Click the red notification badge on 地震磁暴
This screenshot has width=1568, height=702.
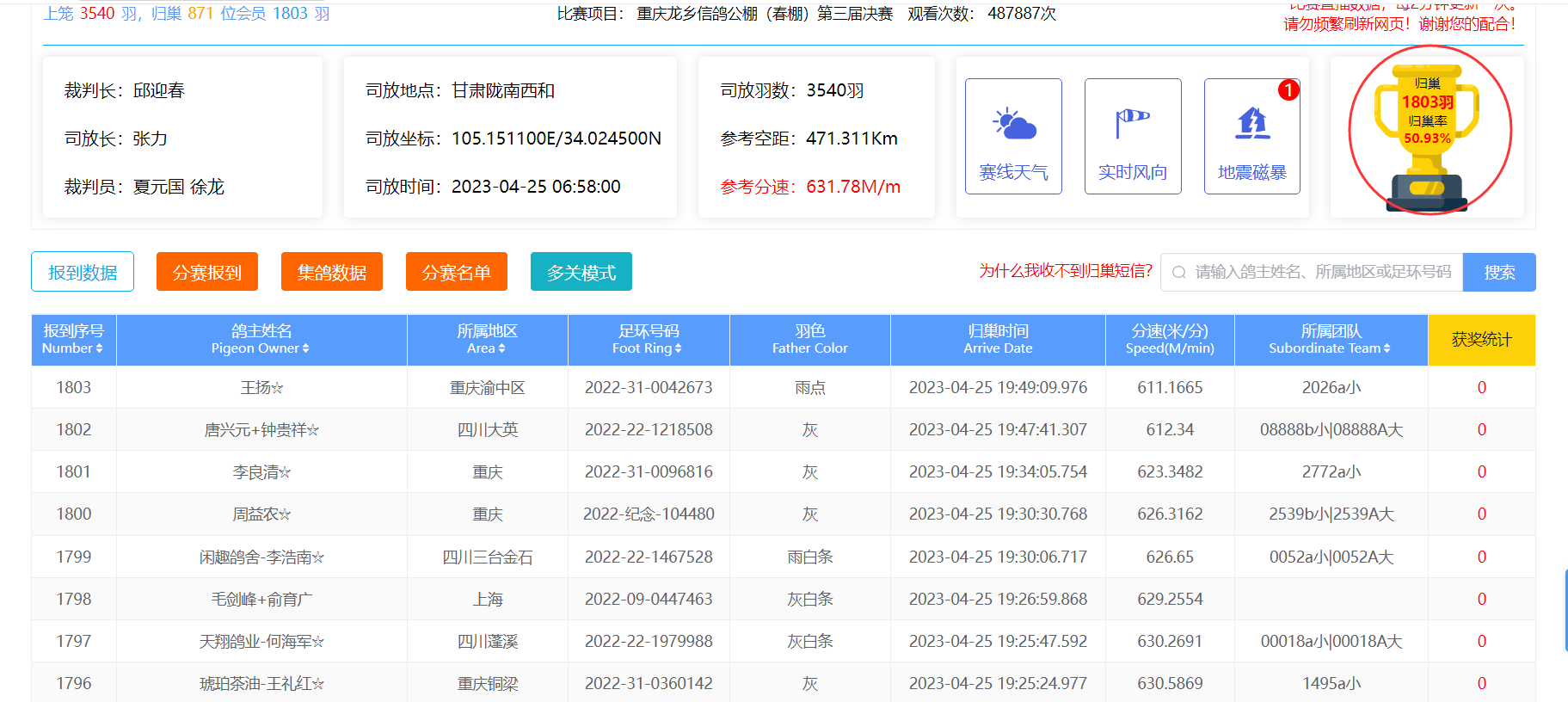tap(1288, 90)
